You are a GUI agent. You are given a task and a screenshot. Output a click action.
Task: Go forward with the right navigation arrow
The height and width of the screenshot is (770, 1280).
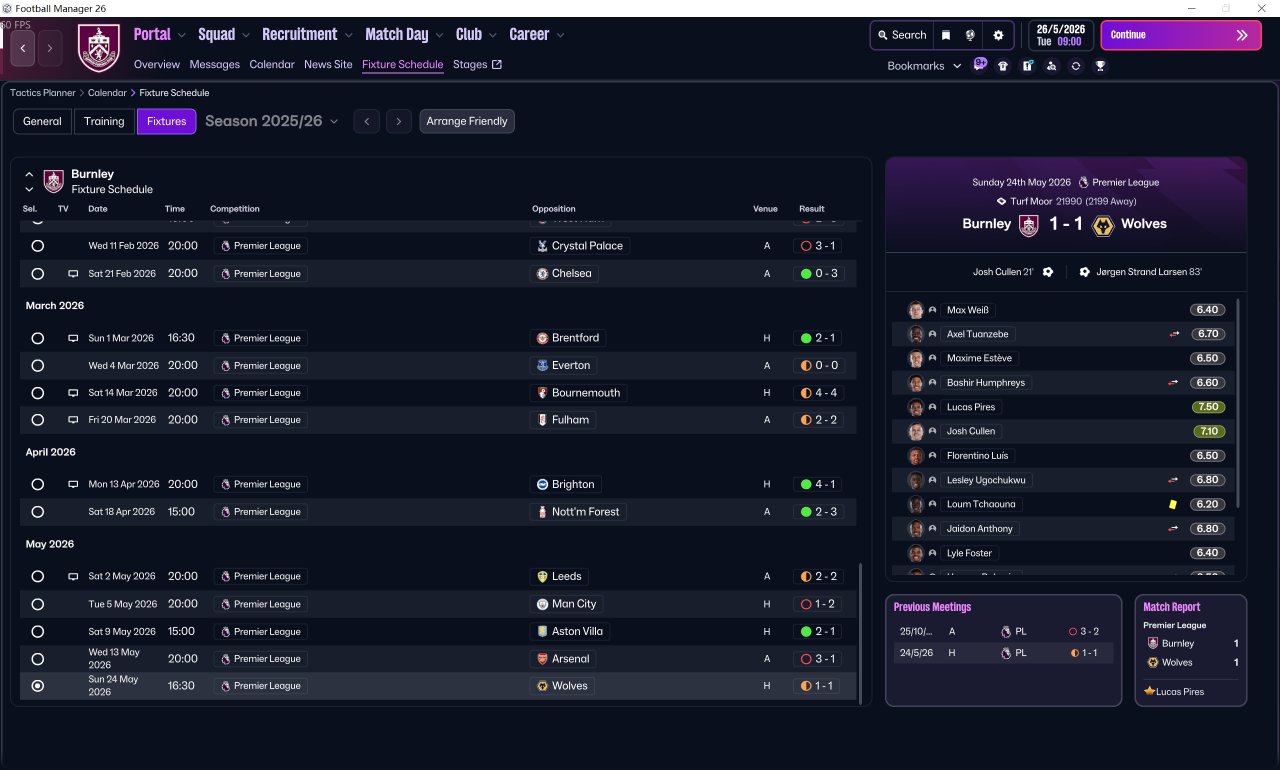[50, 47]
